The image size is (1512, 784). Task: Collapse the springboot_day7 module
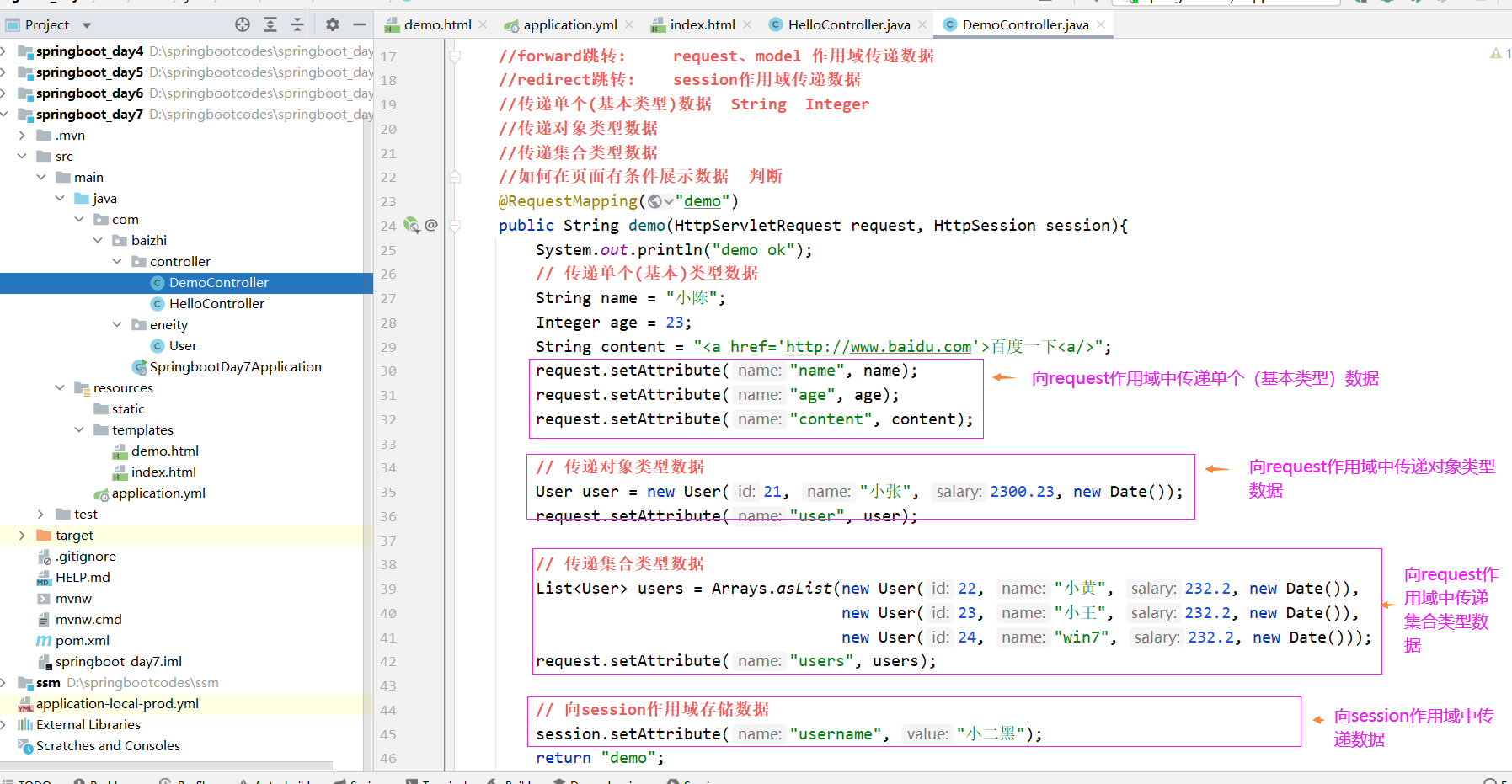coord(4,115)
